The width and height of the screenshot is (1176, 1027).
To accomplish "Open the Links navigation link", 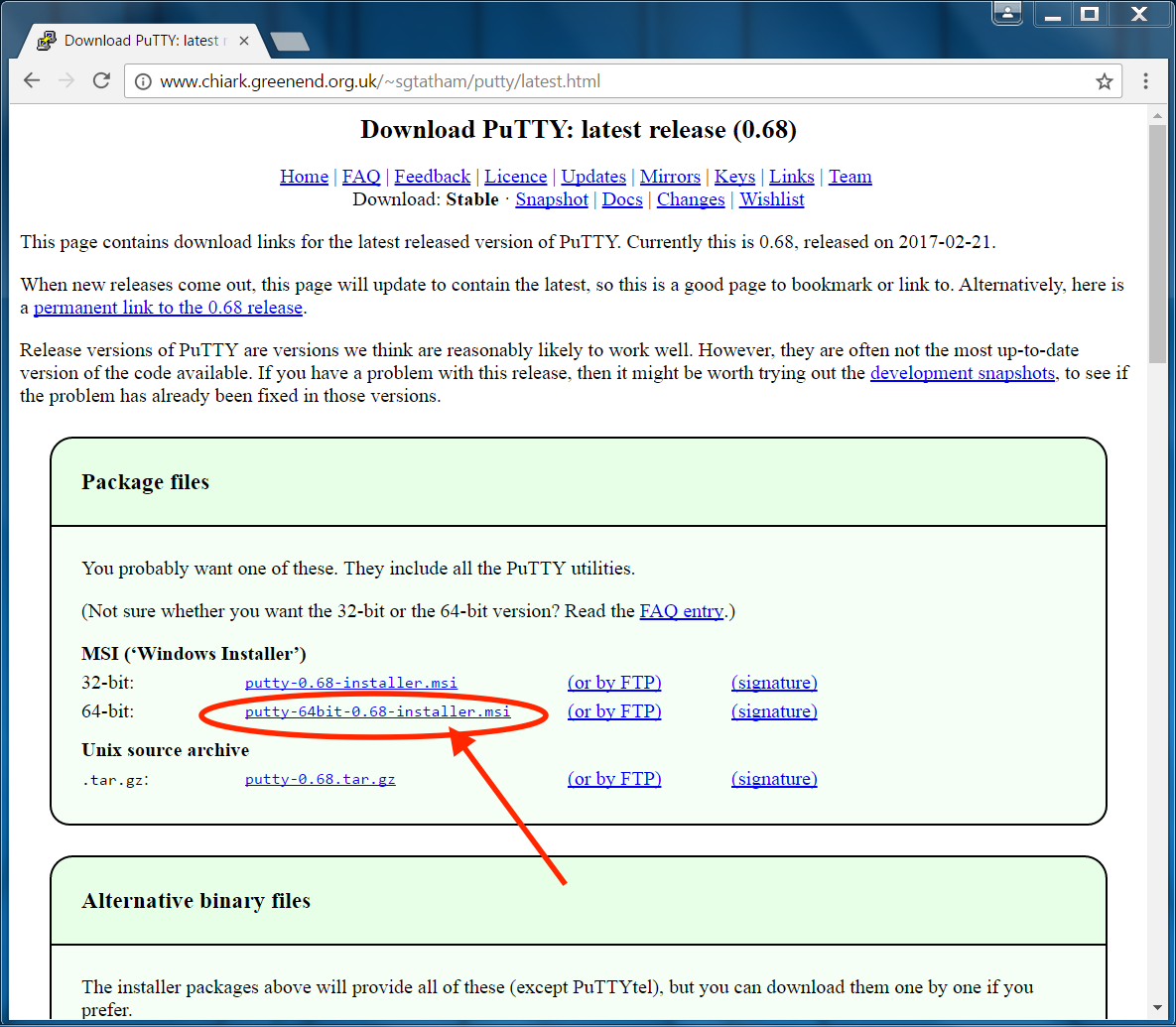I will [791, 177].
